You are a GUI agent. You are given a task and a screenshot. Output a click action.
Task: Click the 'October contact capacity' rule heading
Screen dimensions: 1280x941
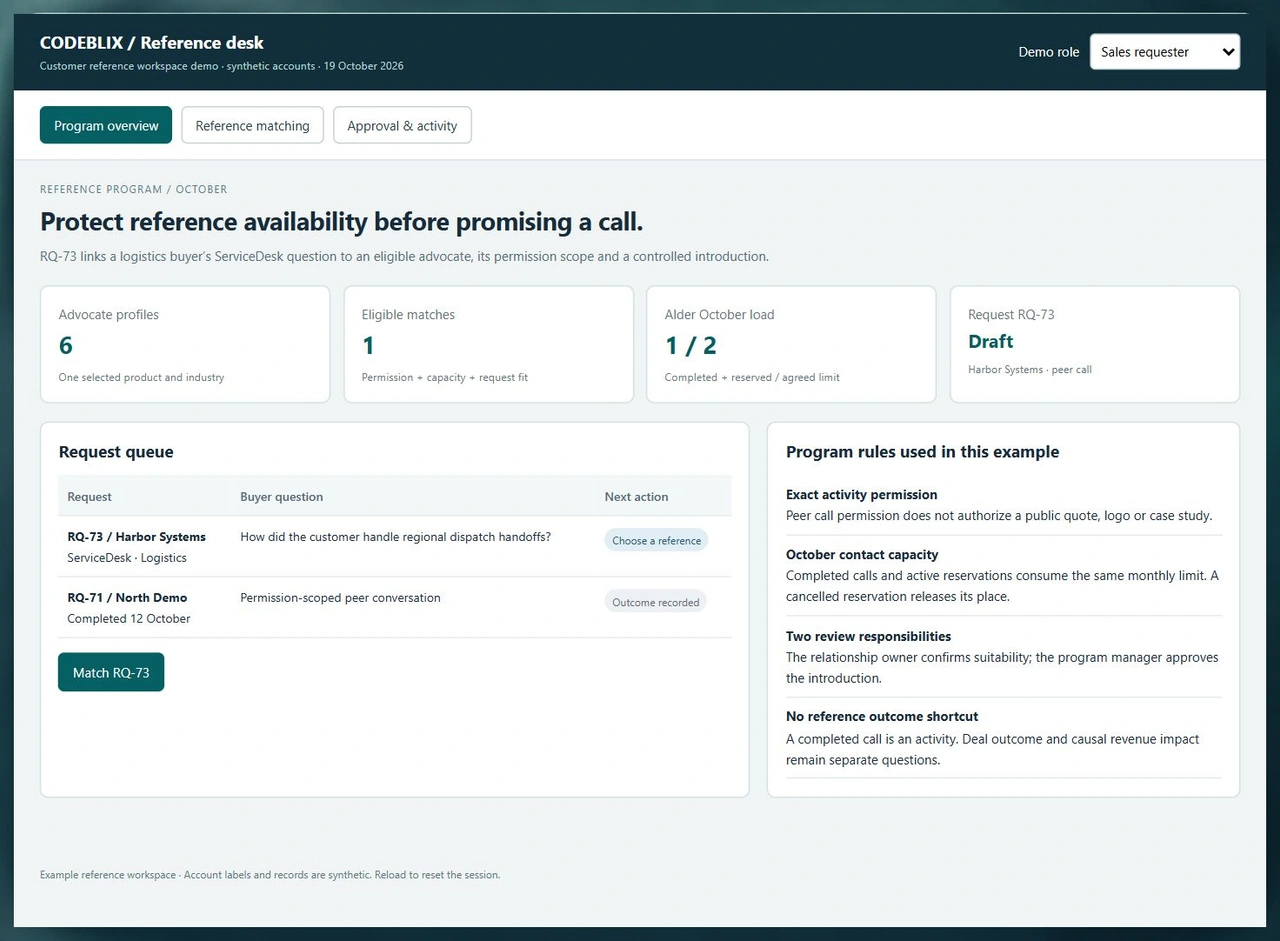click(862, 554)
